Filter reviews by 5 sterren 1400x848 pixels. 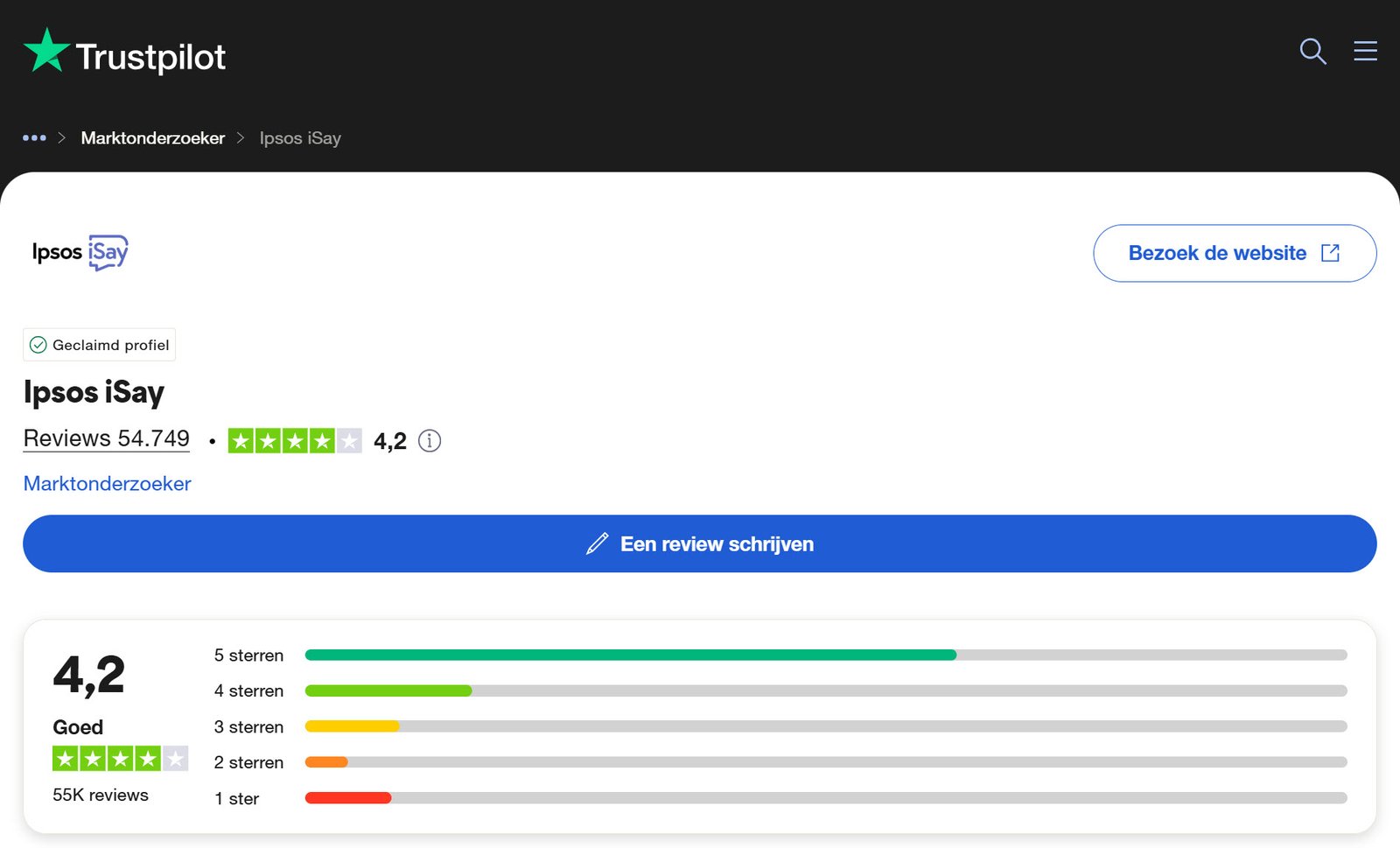click(x=248, y=655)
